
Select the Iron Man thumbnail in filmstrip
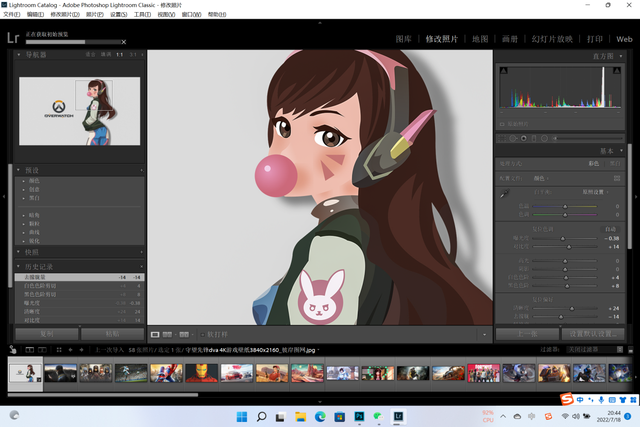(x=201, y=373)
